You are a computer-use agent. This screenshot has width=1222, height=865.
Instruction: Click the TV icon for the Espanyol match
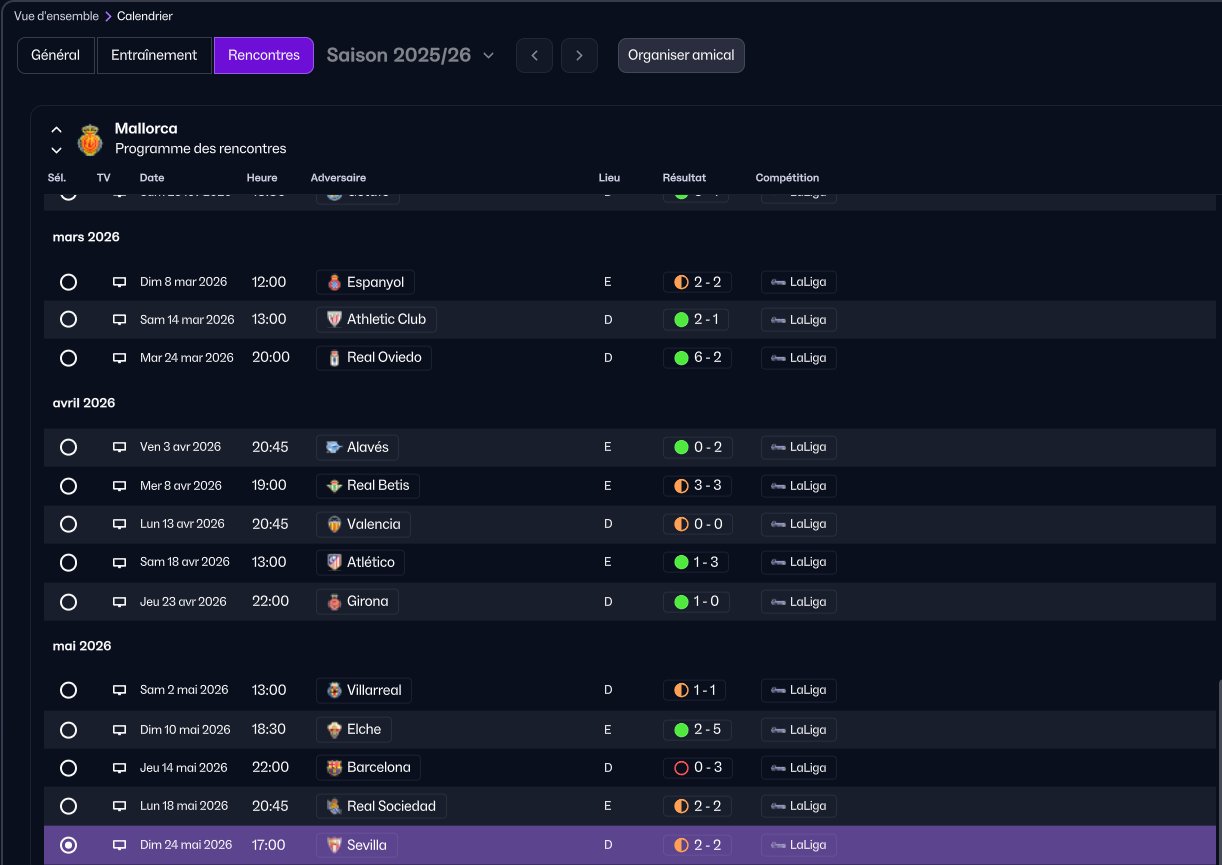pyautogui.click(x=119, y=282)
